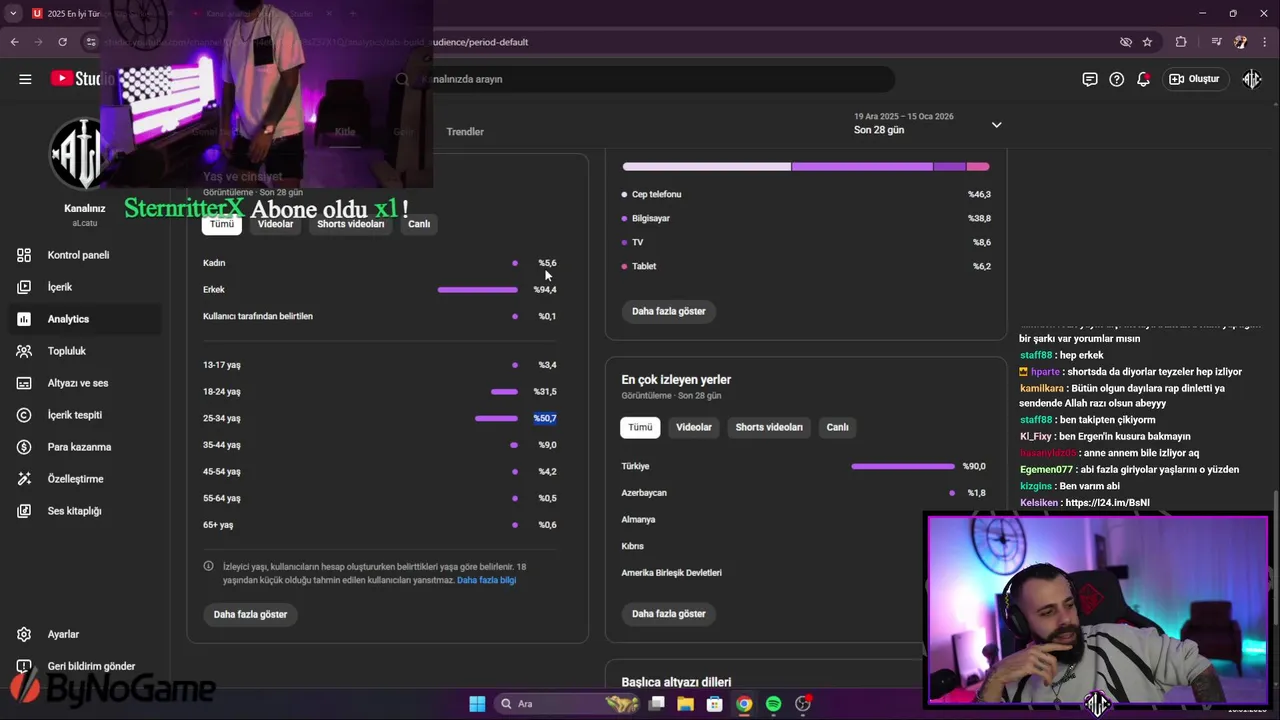Click Daha fazla göster under age and gender

point(250,614)
